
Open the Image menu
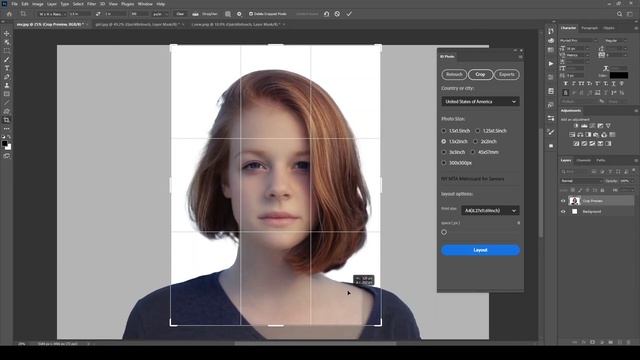click(x=38, y=4)
